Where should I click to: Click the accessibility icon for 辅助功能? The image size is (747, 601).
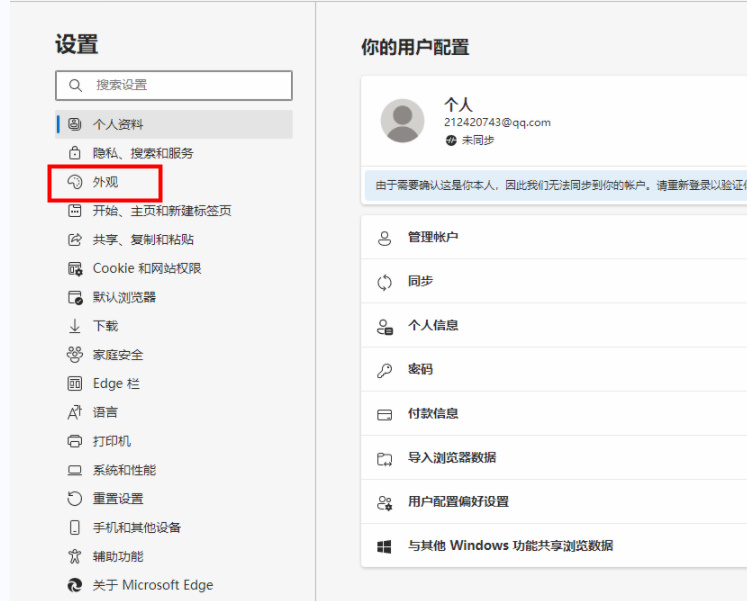pos(74,556)
